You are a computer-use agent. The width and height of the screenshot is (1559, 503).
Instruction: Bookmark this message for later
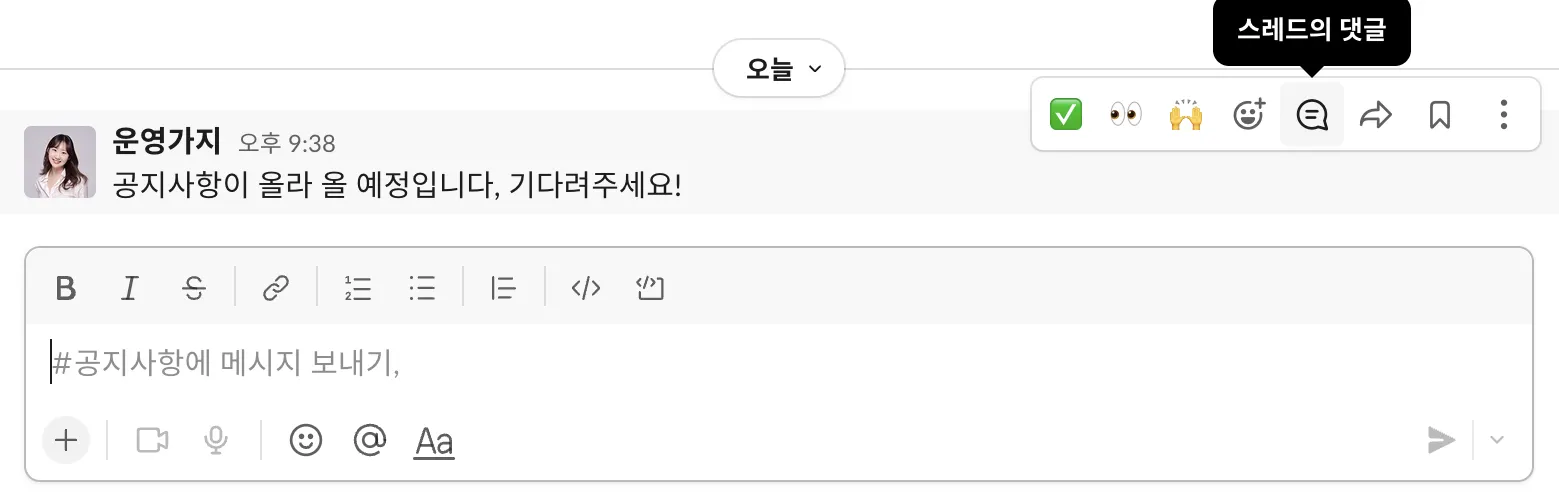coord(1439,115)
